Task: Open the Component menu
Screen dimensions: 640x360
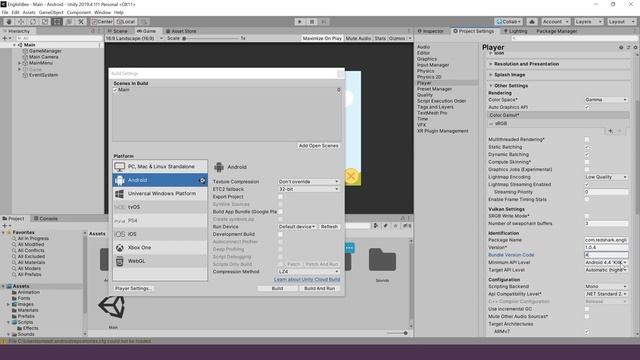Action: point(79,13)
